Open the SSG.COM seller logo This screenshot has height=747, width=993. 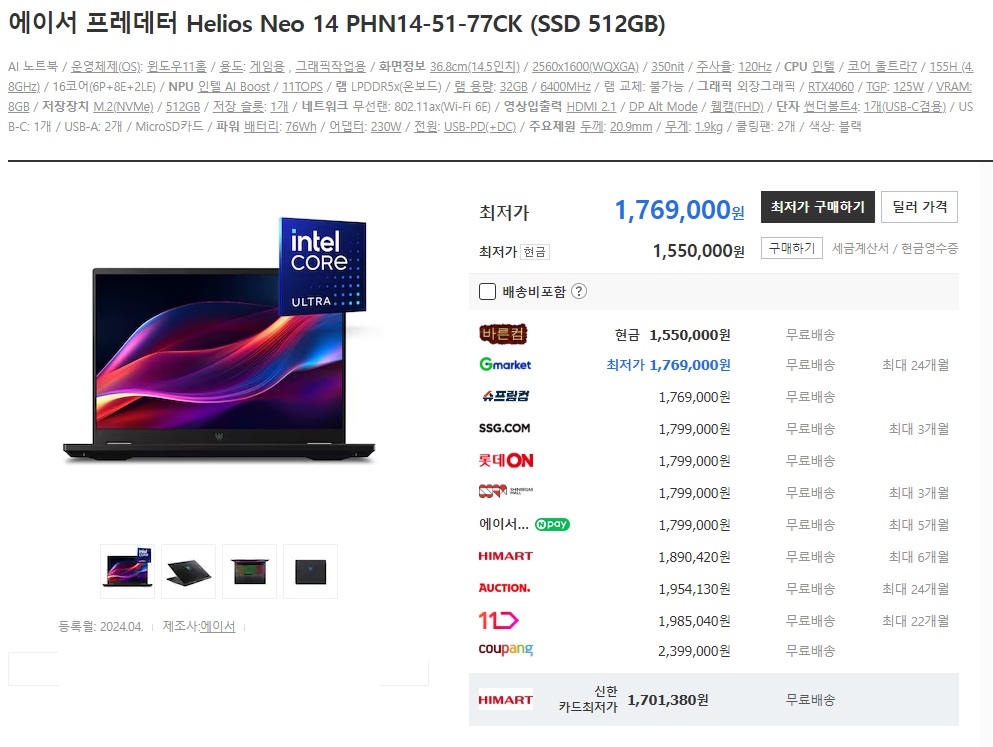pos(504,429)
